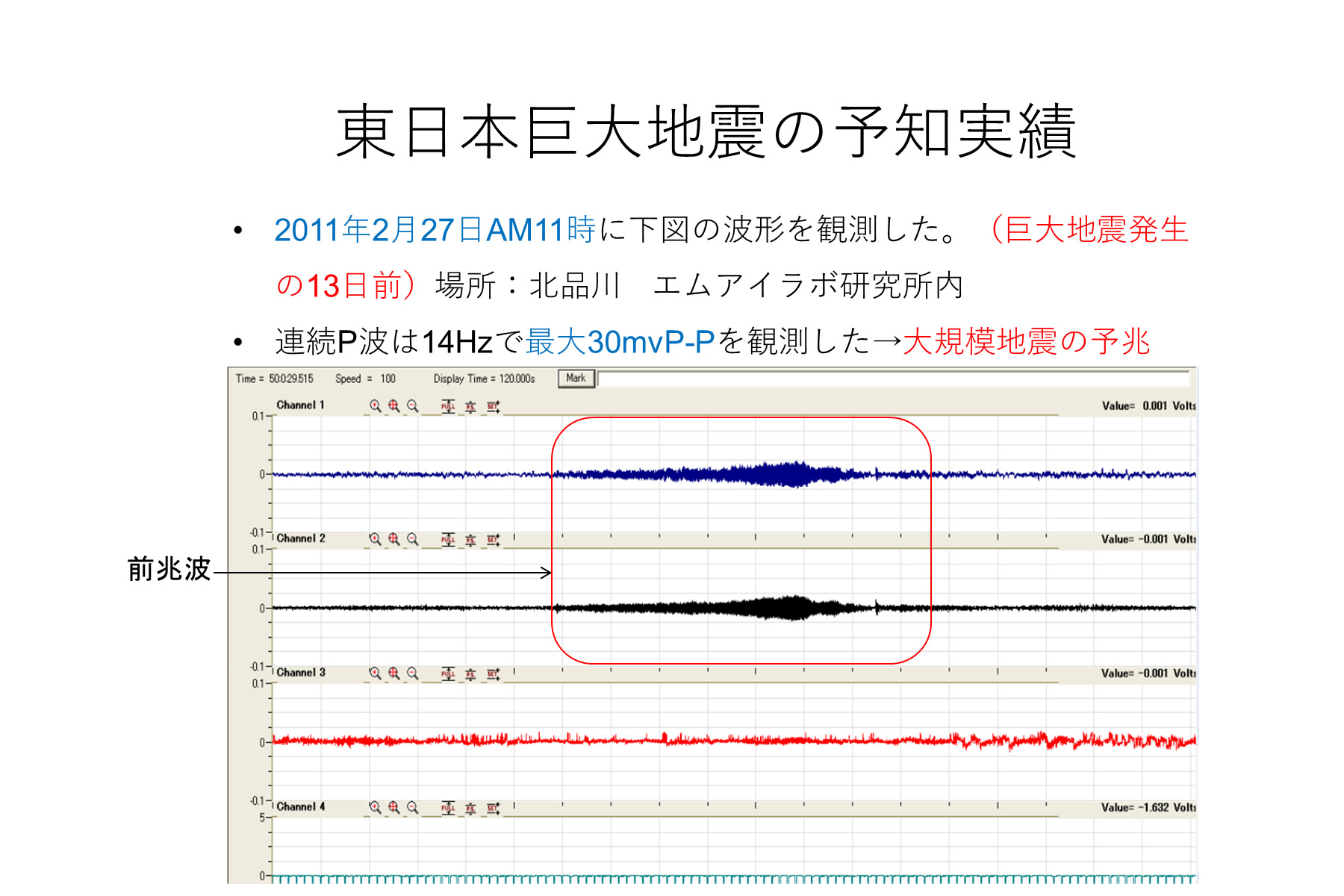Click Channel 4 crosshair zoom icon
This screenshot has height=896, width=1344.
click(393, 807)
